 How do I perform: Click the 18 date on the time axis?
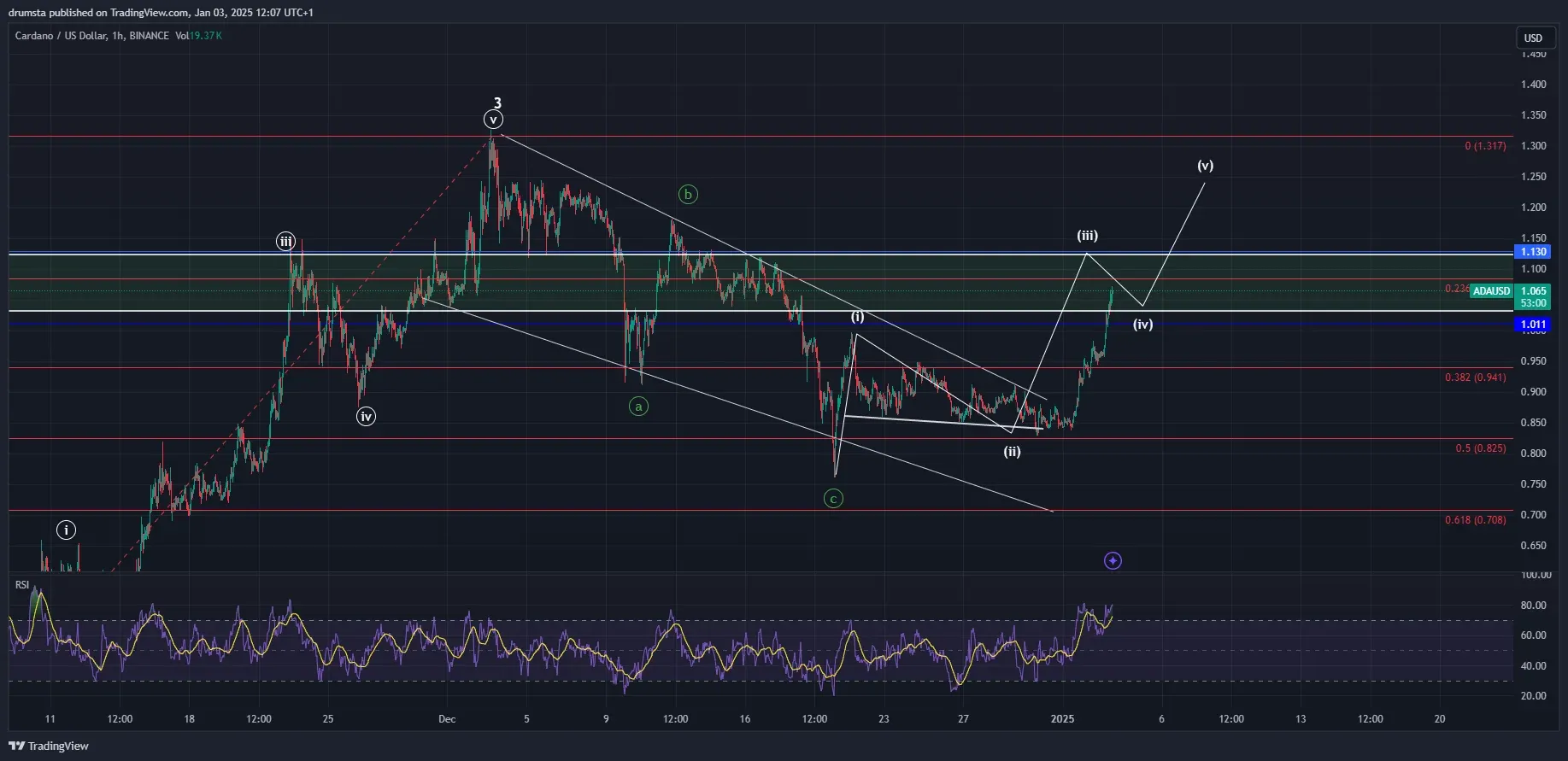[x=190, y=719]
